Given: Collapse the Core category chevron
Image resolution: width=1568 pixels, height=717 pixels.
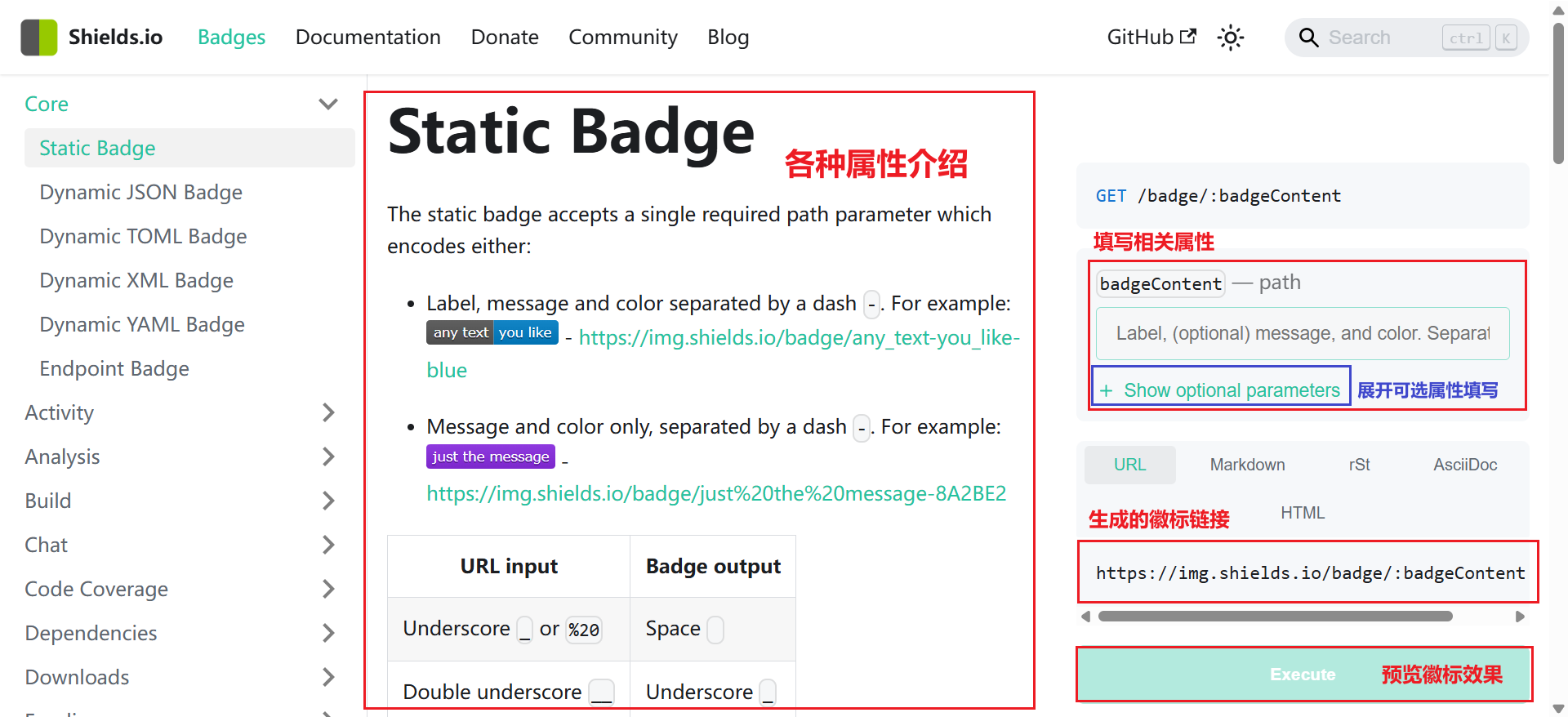Looking at the screenshot, I should pos(328,104).
